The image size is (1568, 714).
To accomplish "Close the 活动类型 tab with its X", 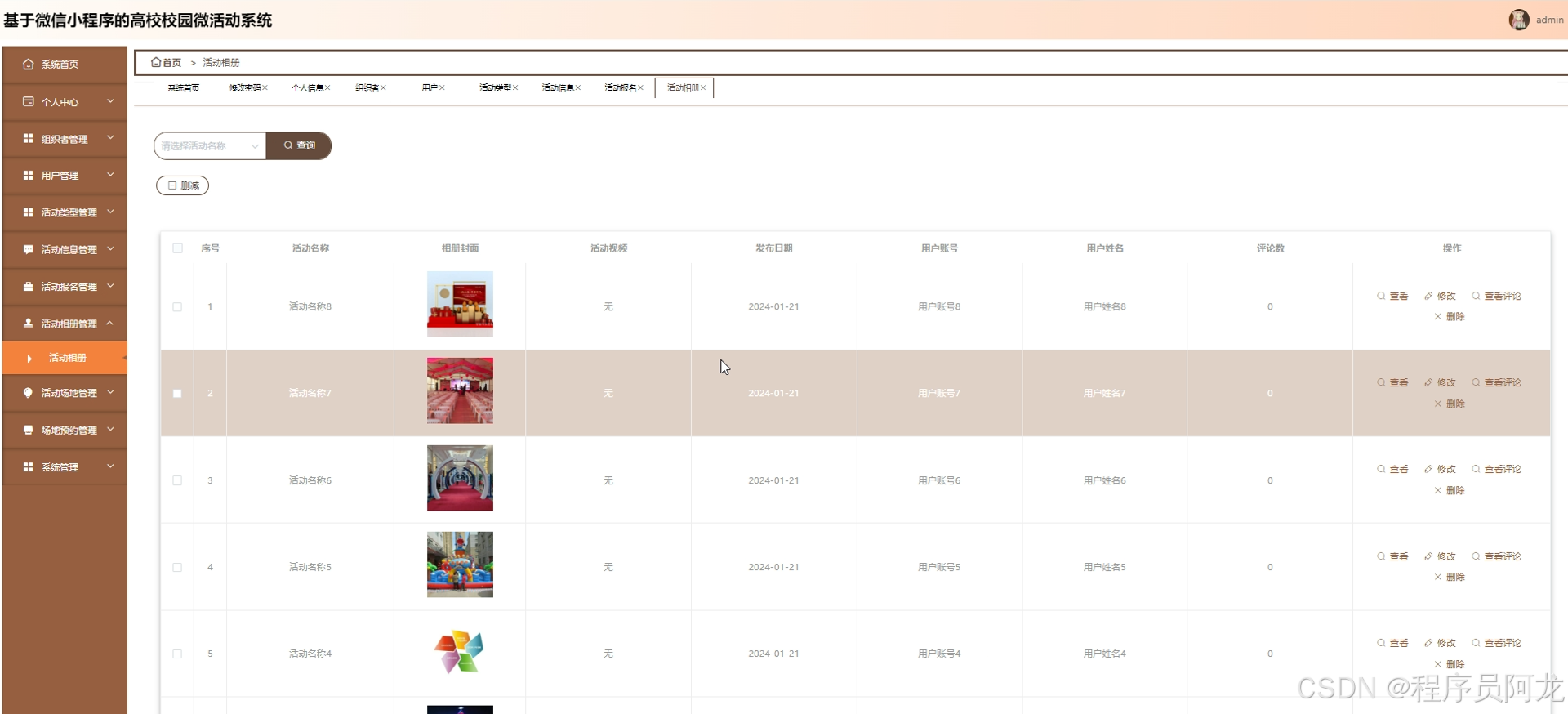I will (x=515, y=87).
